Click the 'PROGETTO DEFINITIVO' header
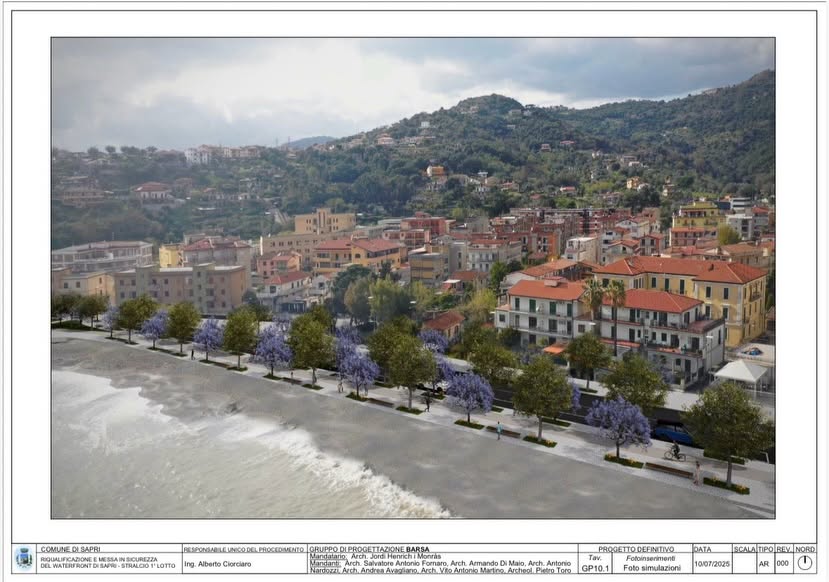 point(636,549)
